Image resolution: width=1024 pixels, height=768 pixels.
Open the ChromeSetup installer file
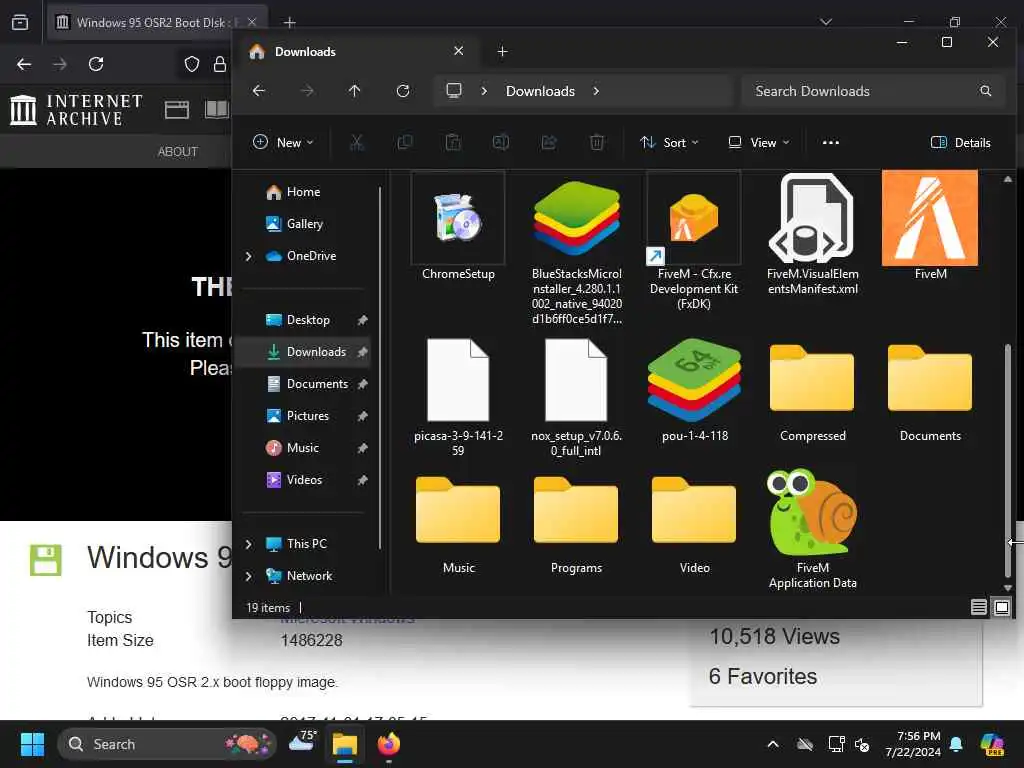tap(458, 227)
